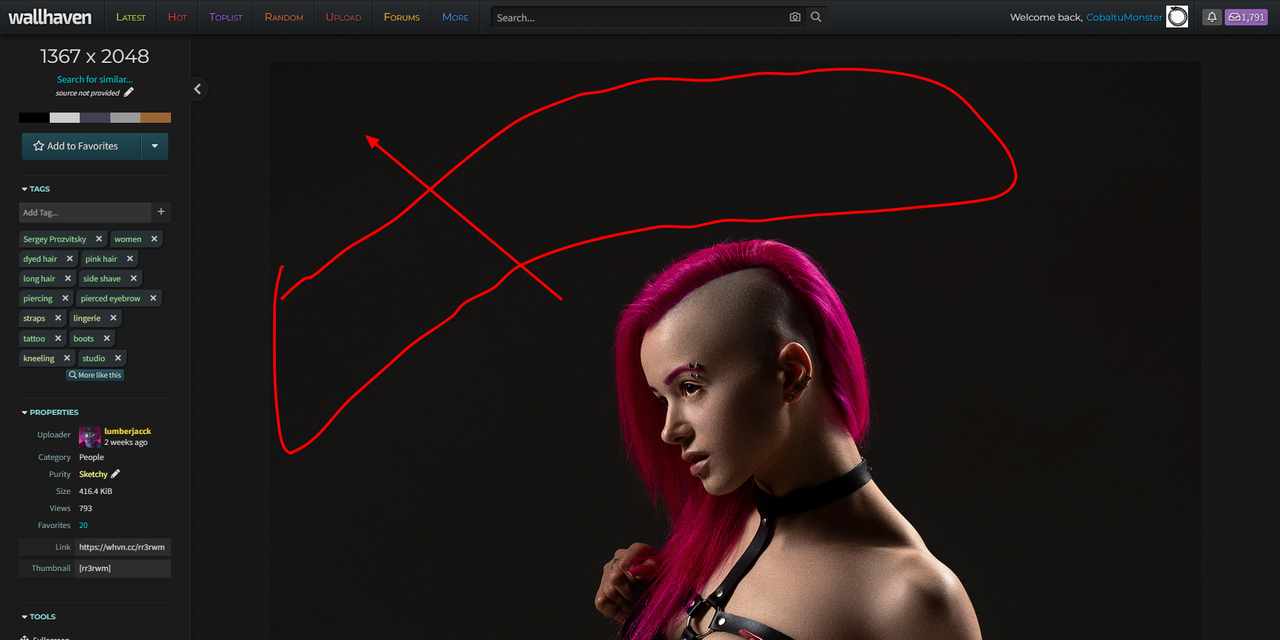Click the magnifier search button

point(816,17)
